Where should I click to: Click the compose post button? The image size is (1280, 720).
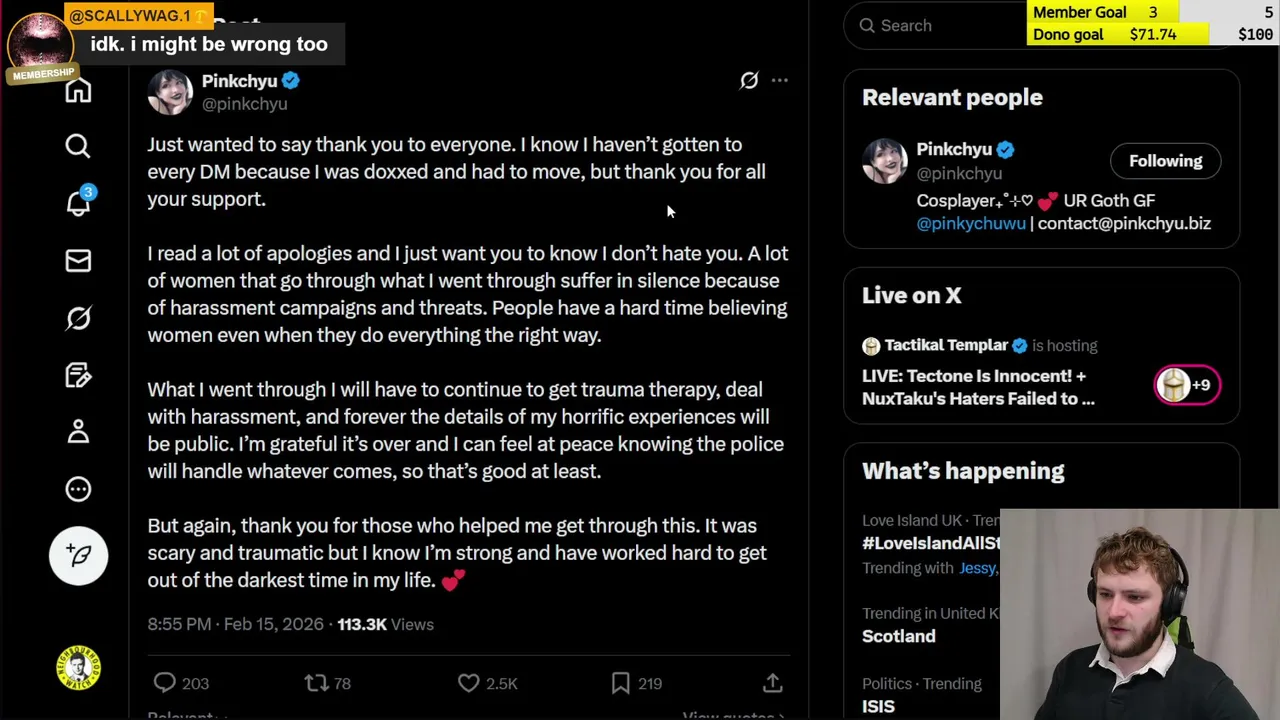(78, 555)
